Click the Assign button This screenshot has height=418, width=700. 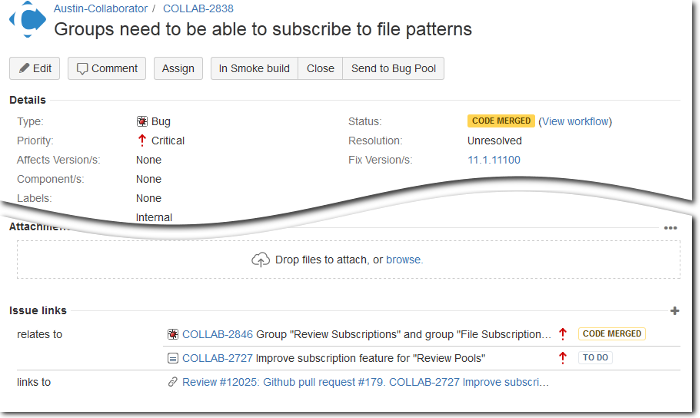click(178, 68)
